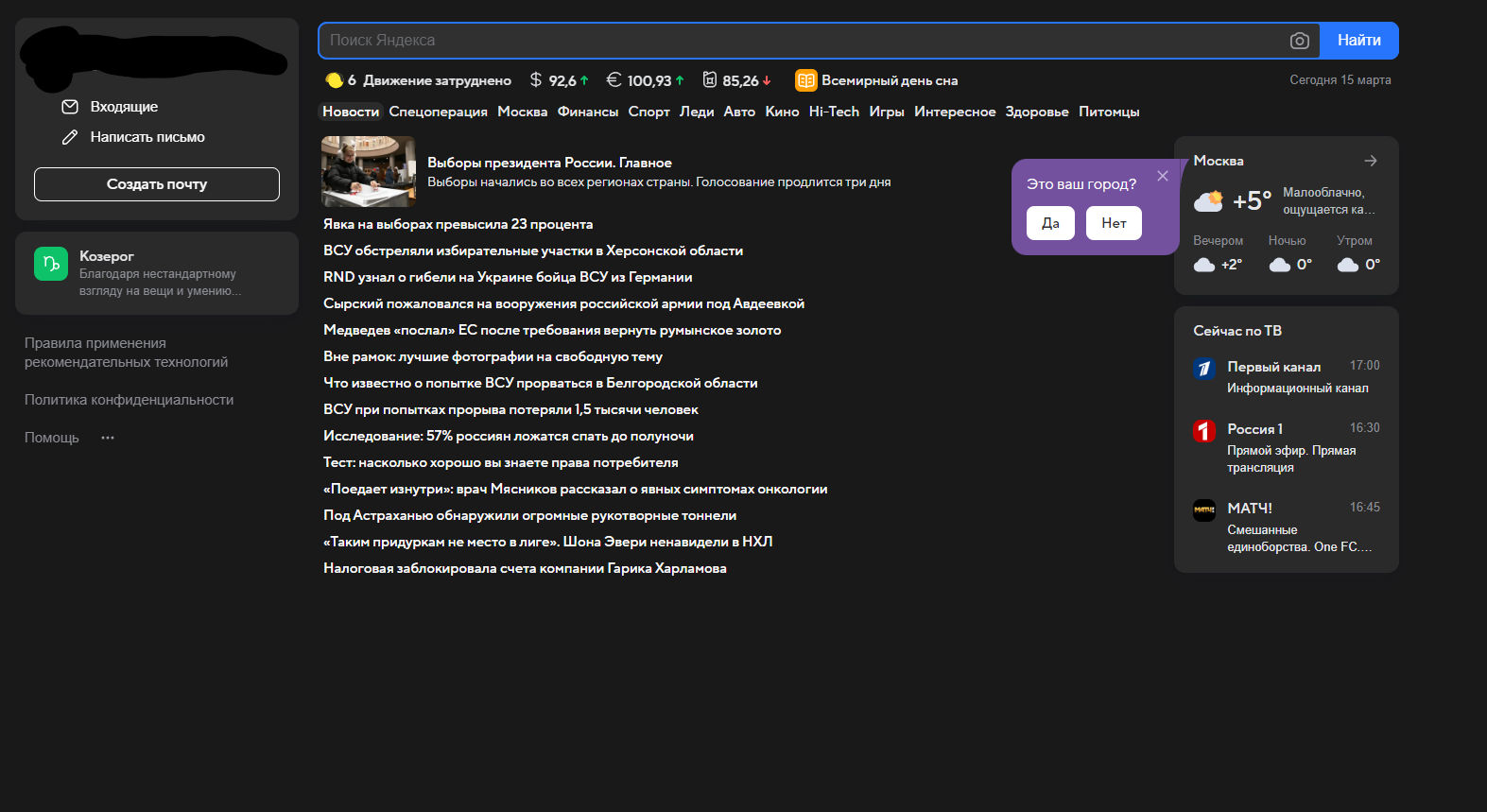
Task: Click the Москва weather widget title
Action: pyautogui.click(x=1219, y=161)
